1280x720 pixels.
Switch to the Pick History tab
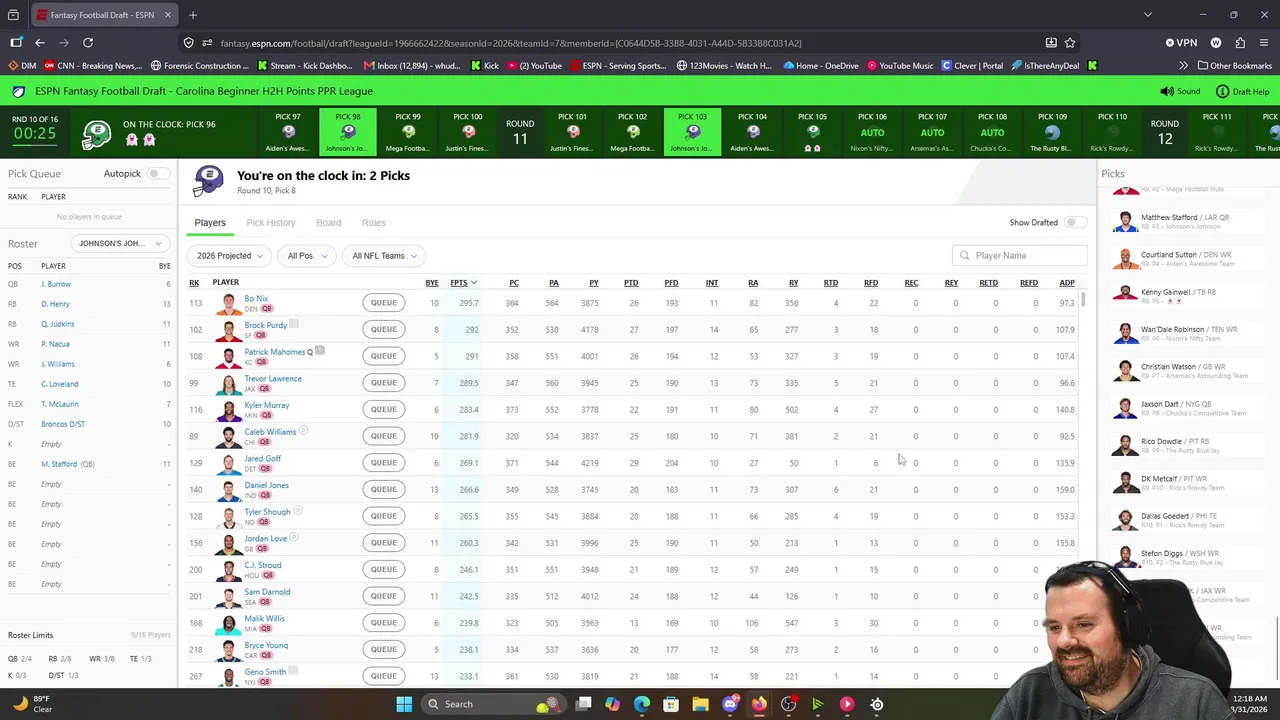point(271,223)
